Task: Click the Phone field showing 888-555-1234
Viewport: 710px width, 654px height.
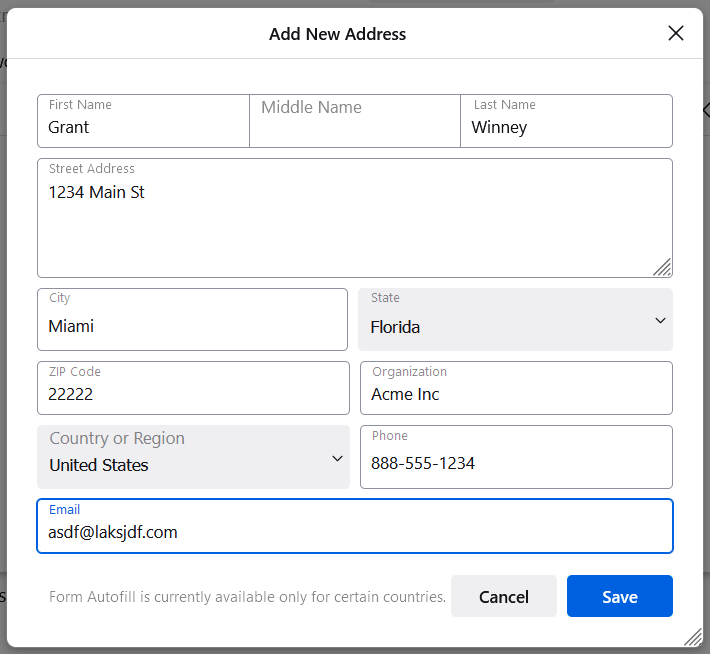Action: click(516, 457)
